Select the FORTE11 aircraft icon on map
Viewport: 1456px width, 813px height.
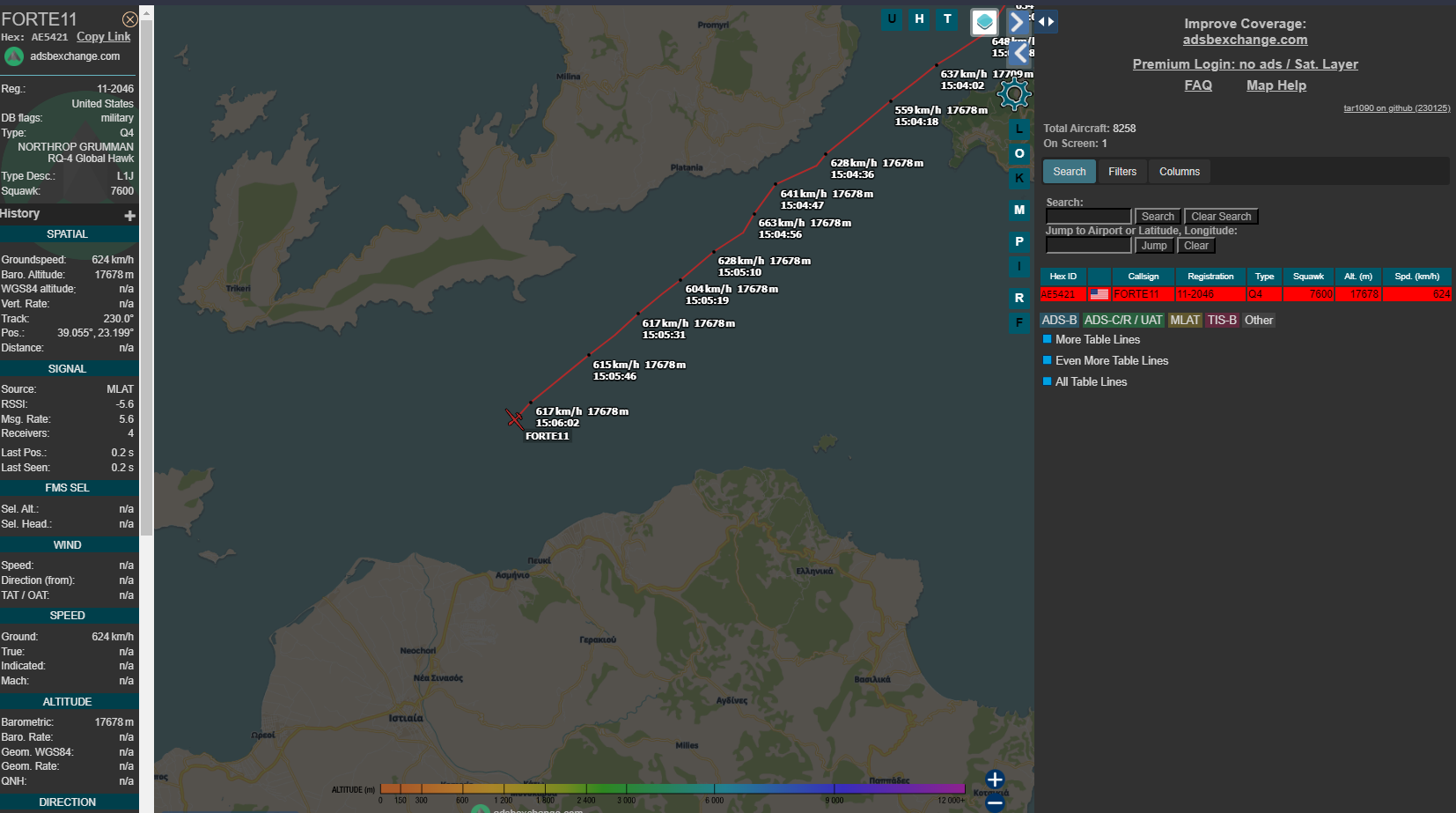(x=515, y=418)
